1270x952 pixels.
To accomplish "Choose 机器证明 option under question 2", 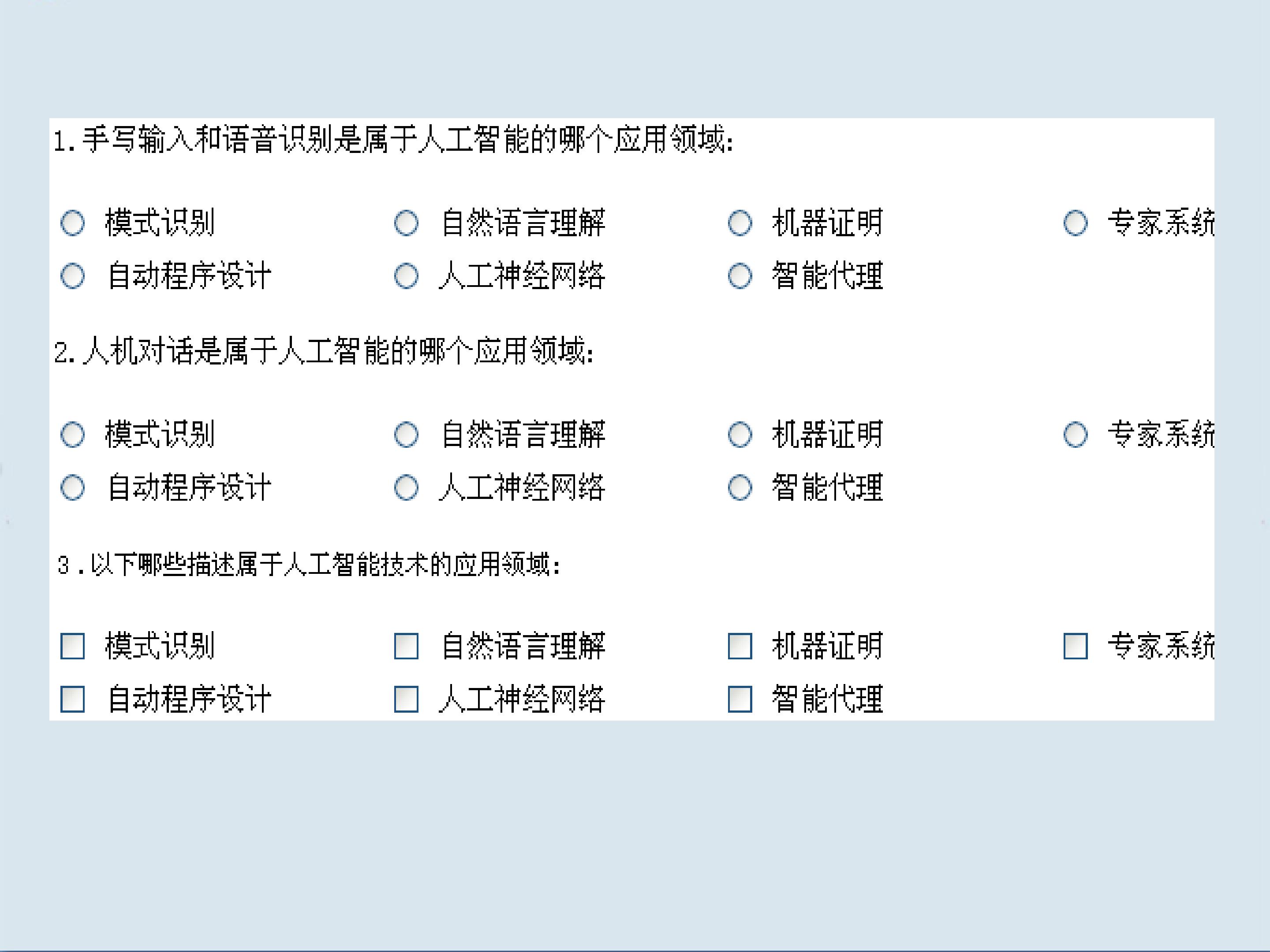I will 740,435.
